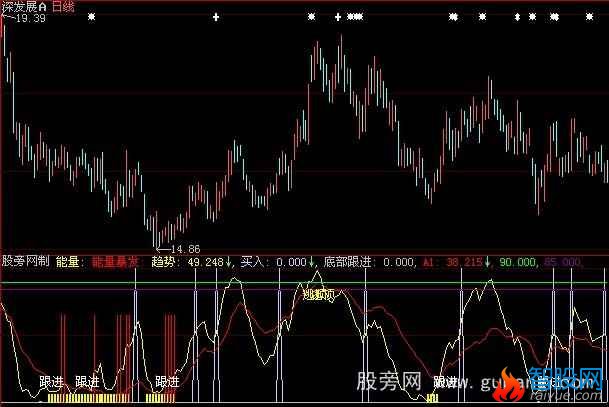
Task: Click the triple-asterisk info marker cluster
Action: pyautogui.click(x=355, y=17)
